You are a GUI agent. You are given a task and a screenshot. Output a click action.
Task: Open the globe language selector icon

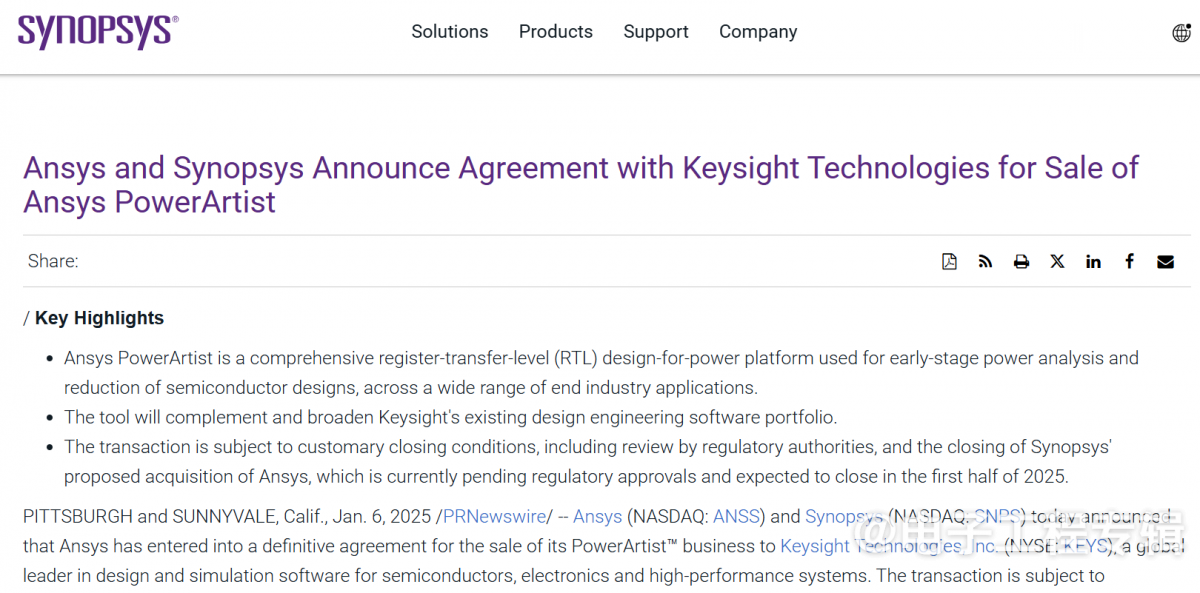1182,32
